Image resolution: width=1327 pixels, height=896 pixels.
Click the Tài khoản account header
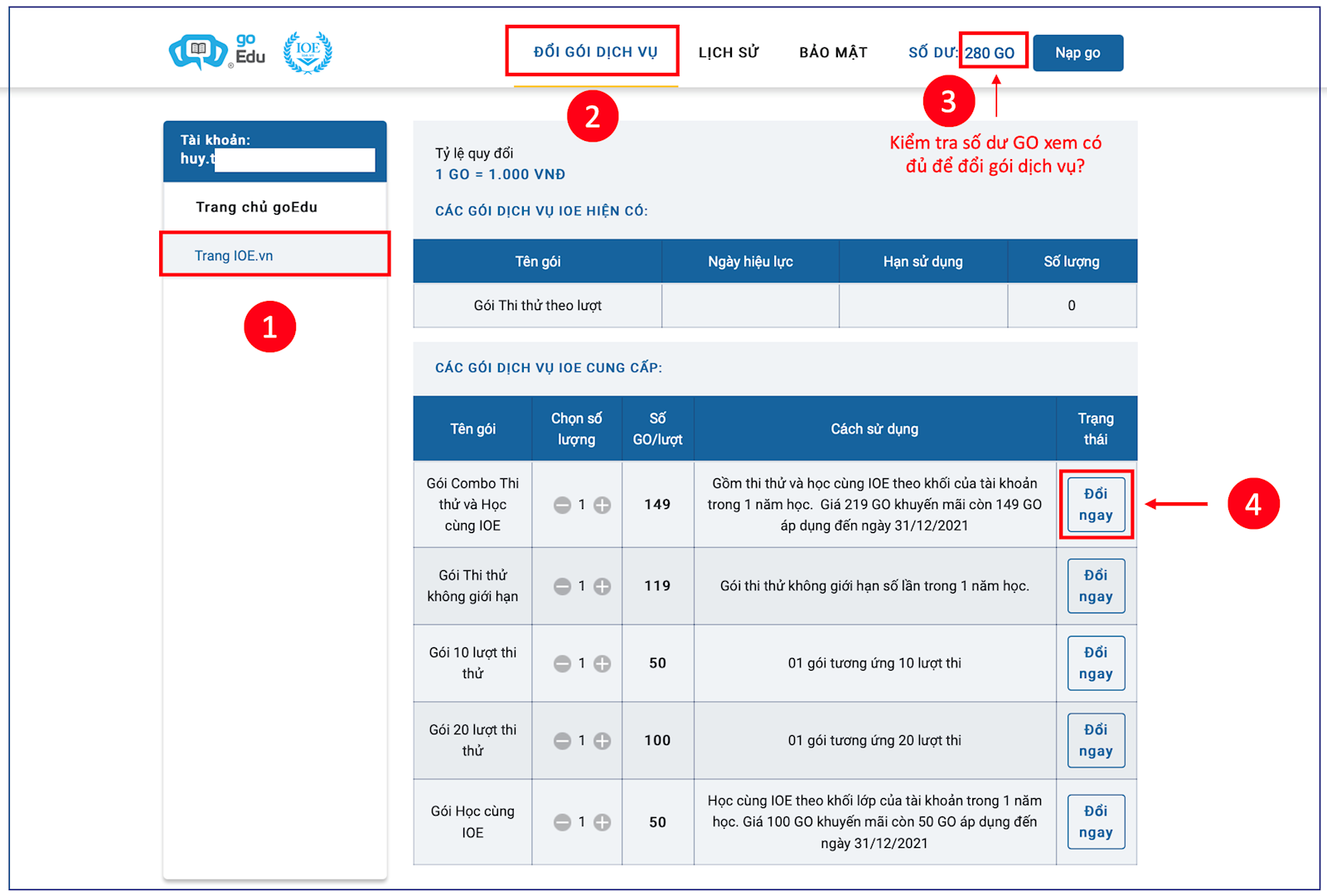275,151
